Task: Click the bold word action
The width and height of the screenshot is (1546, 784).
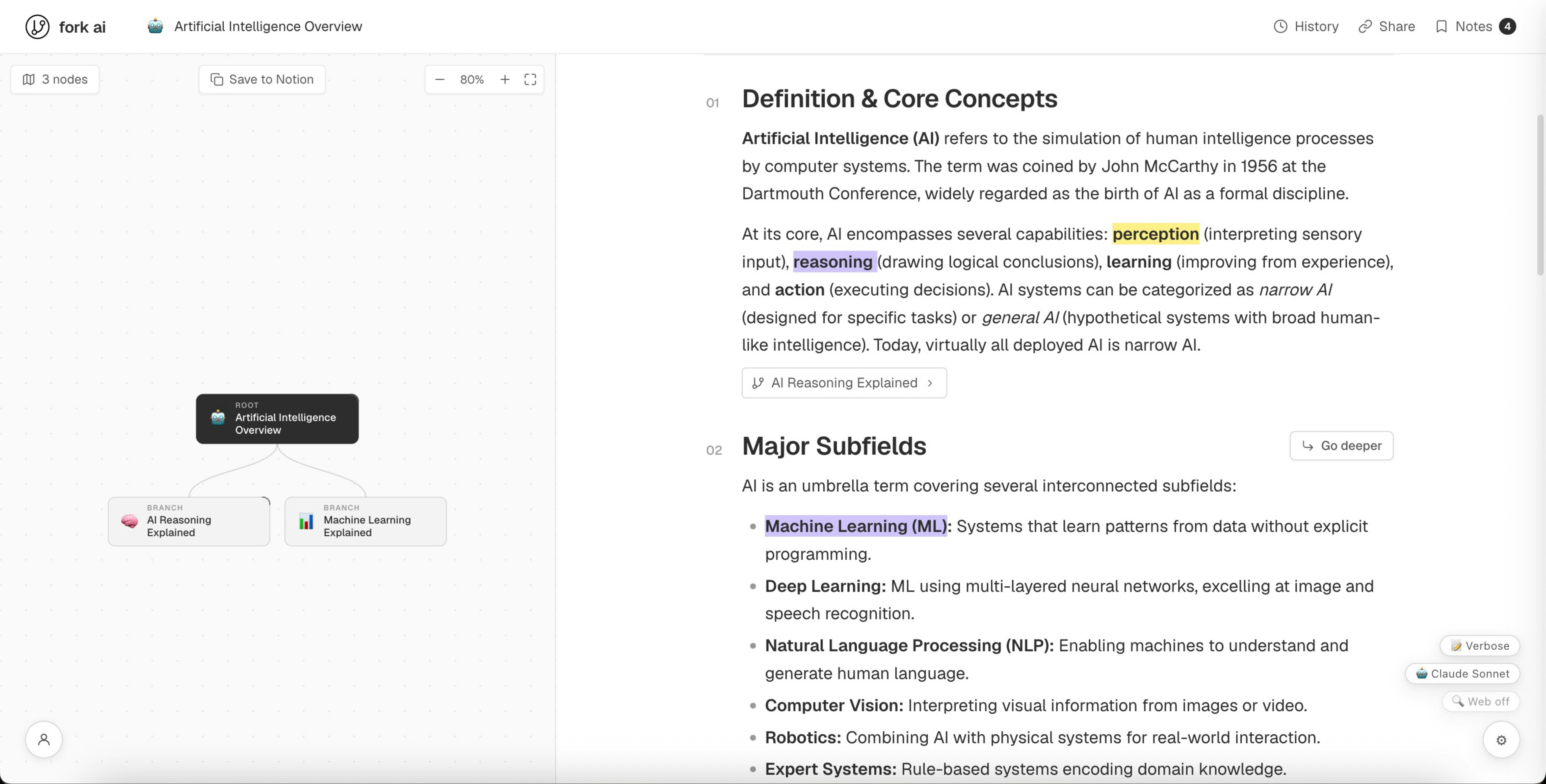Action: (799, 290)
